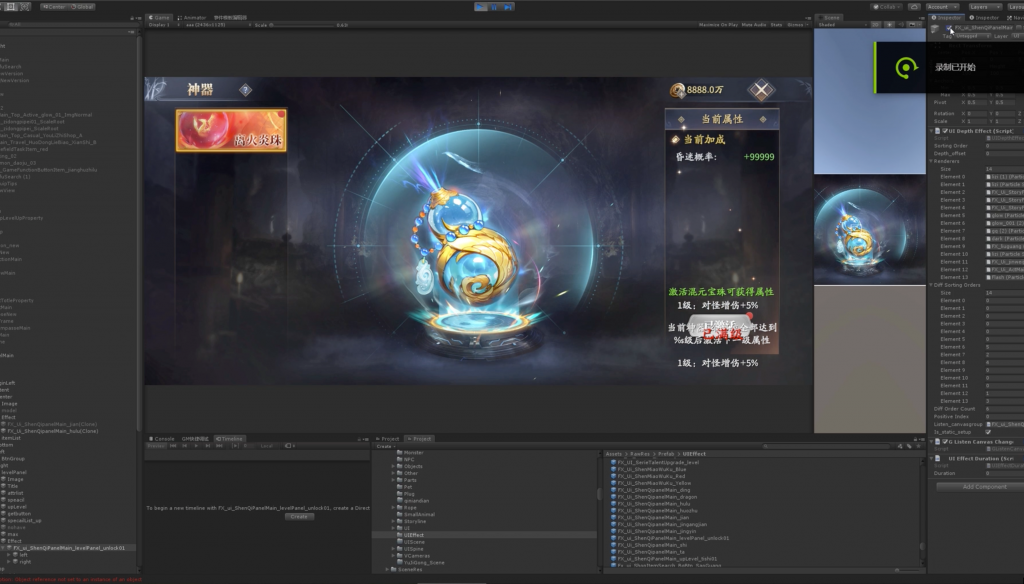The width and height of the screenshot is (1024, 584).
Task: Click the Timeline play icon
Action: click(x=196, y=446)
